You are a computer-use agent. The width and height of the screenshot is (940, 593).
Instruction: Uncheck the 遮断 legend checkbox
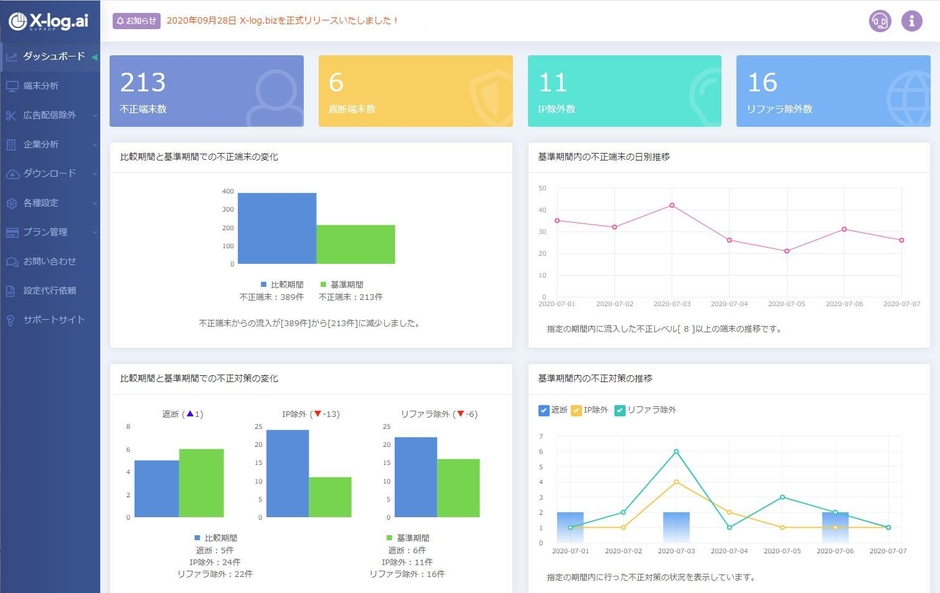coord(544,410)
